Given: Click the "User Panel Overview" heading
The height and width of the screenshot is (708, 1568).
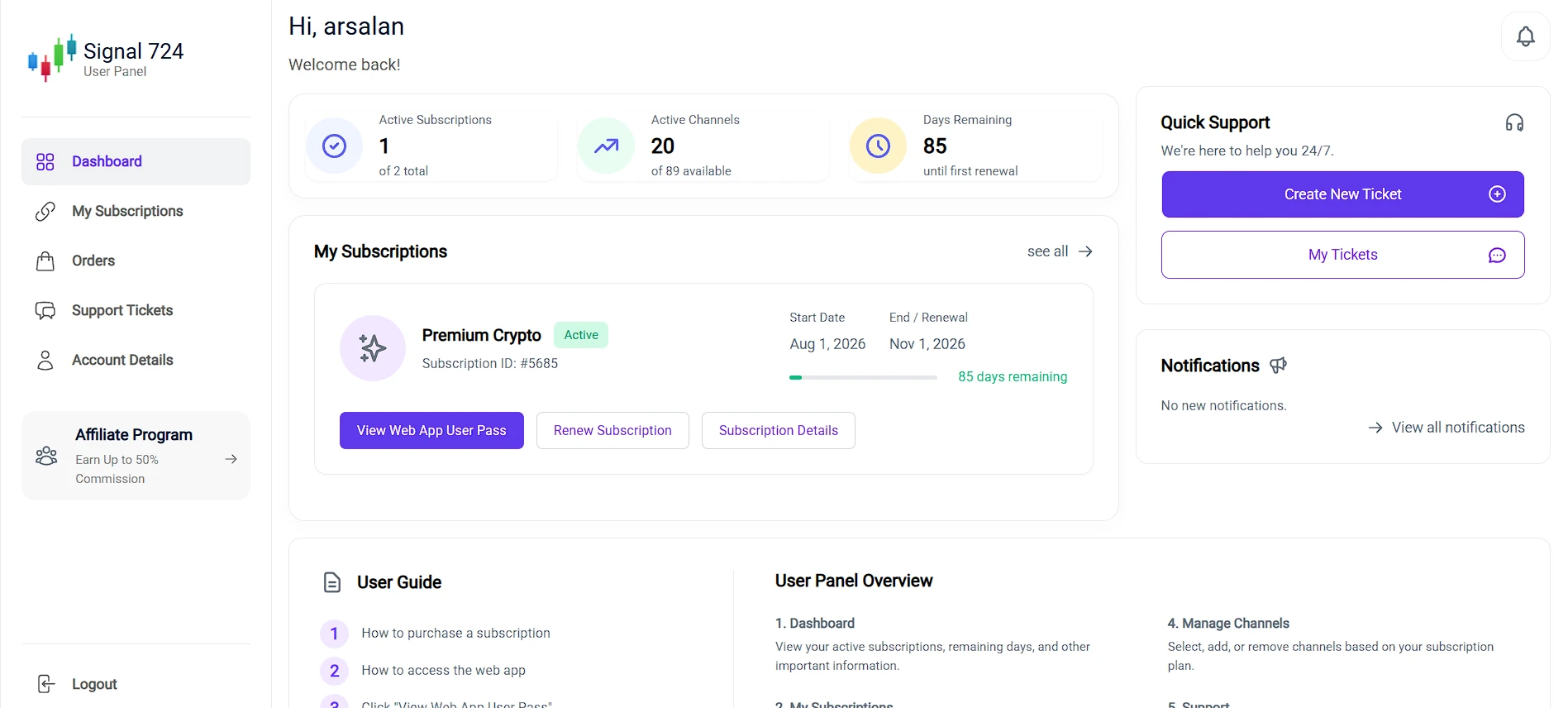Looking at the screenshot, I should (x=854, y=581).
